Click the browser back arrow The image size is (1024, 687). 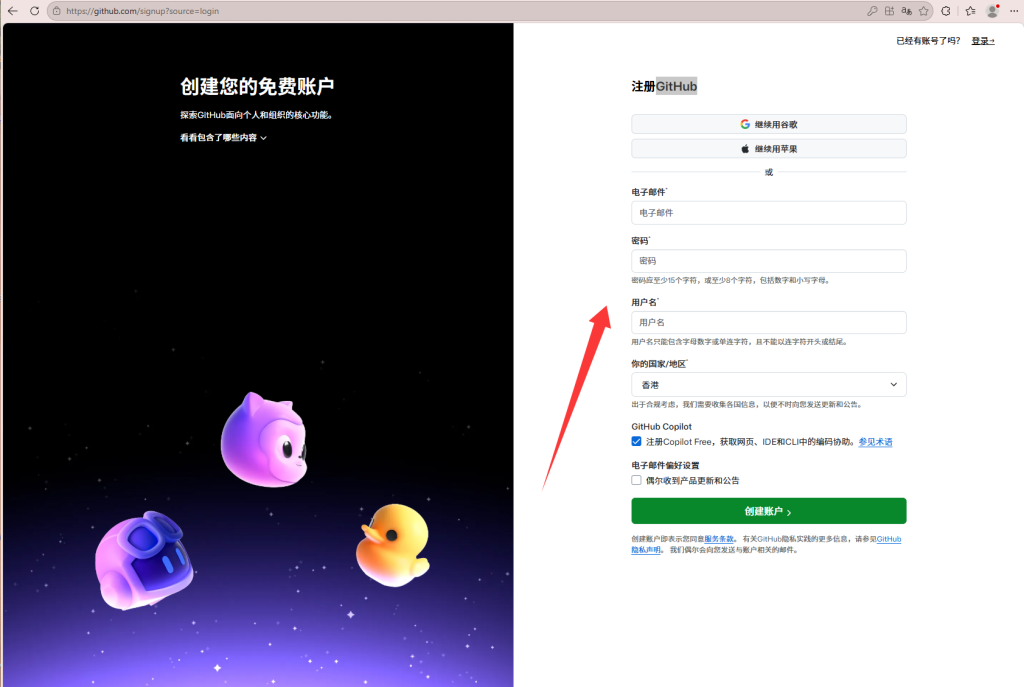point(12,11)
